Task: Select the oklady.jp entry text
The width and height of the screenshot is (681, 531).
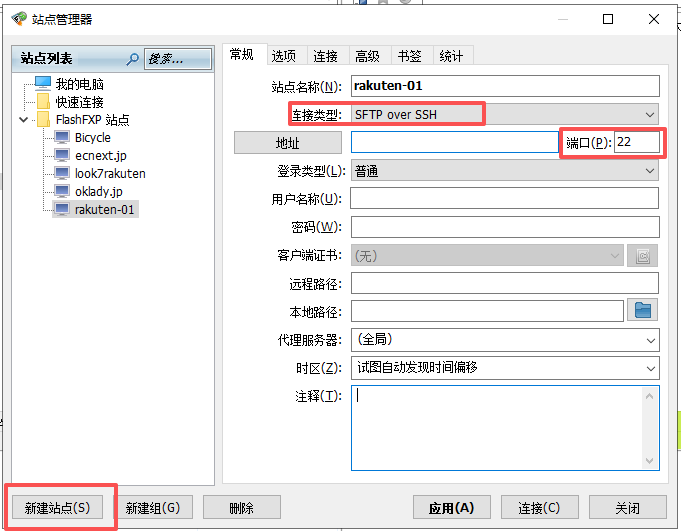Action: point(99,191)
